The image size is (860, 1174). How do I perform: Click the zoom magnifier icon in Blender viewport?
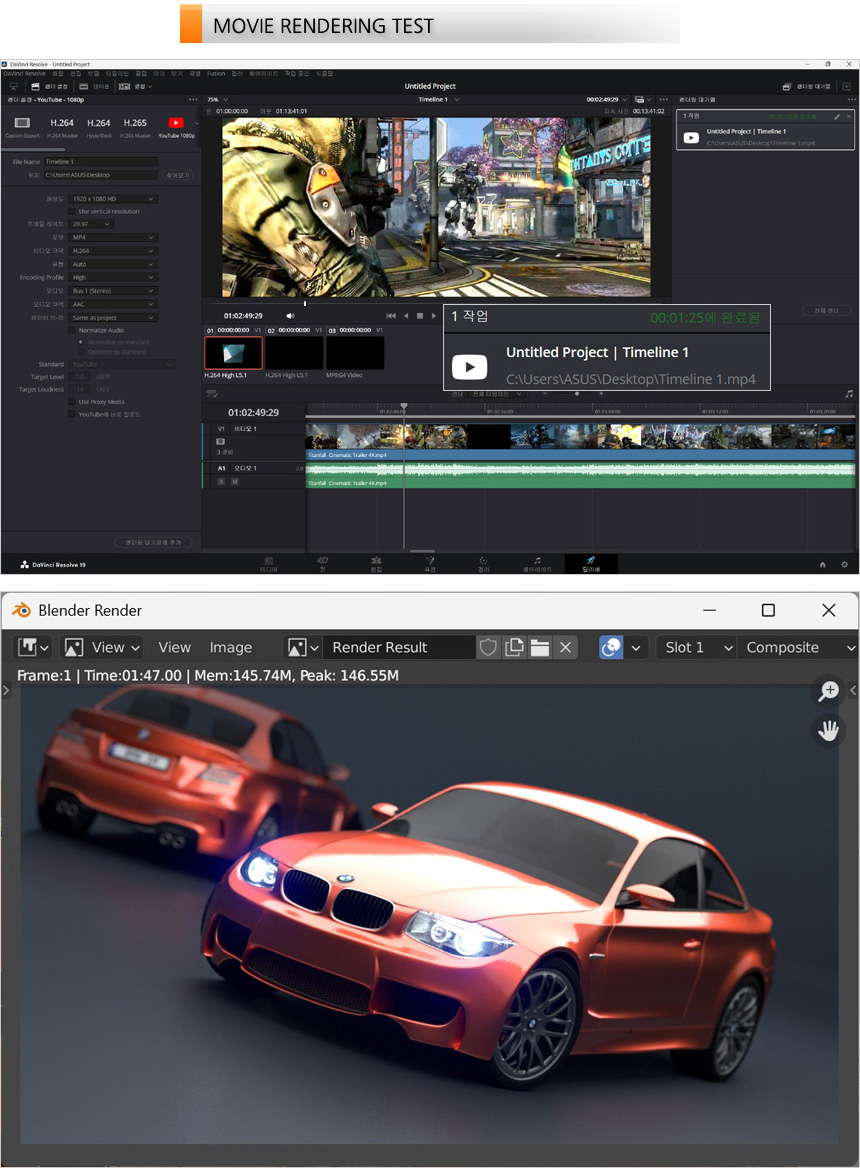pyautogui.click(x=828, y=690)
